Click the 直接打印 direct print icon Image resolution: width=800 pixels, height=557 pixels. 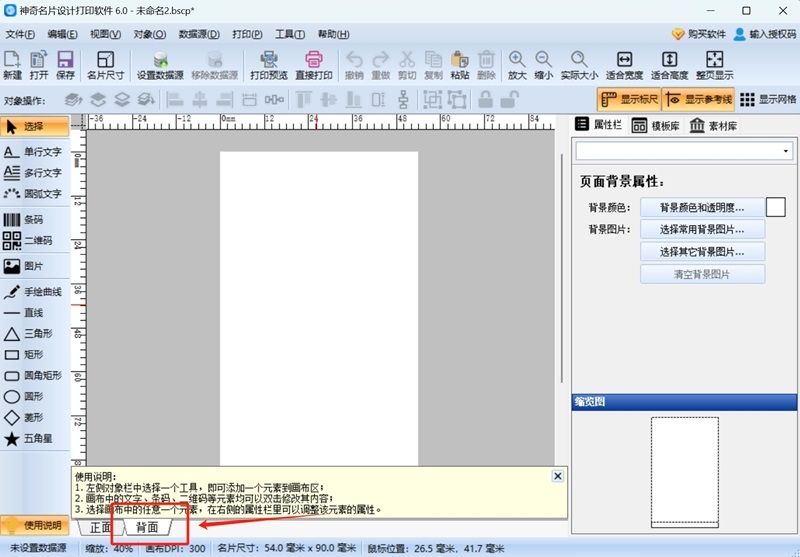click(314, 65)
